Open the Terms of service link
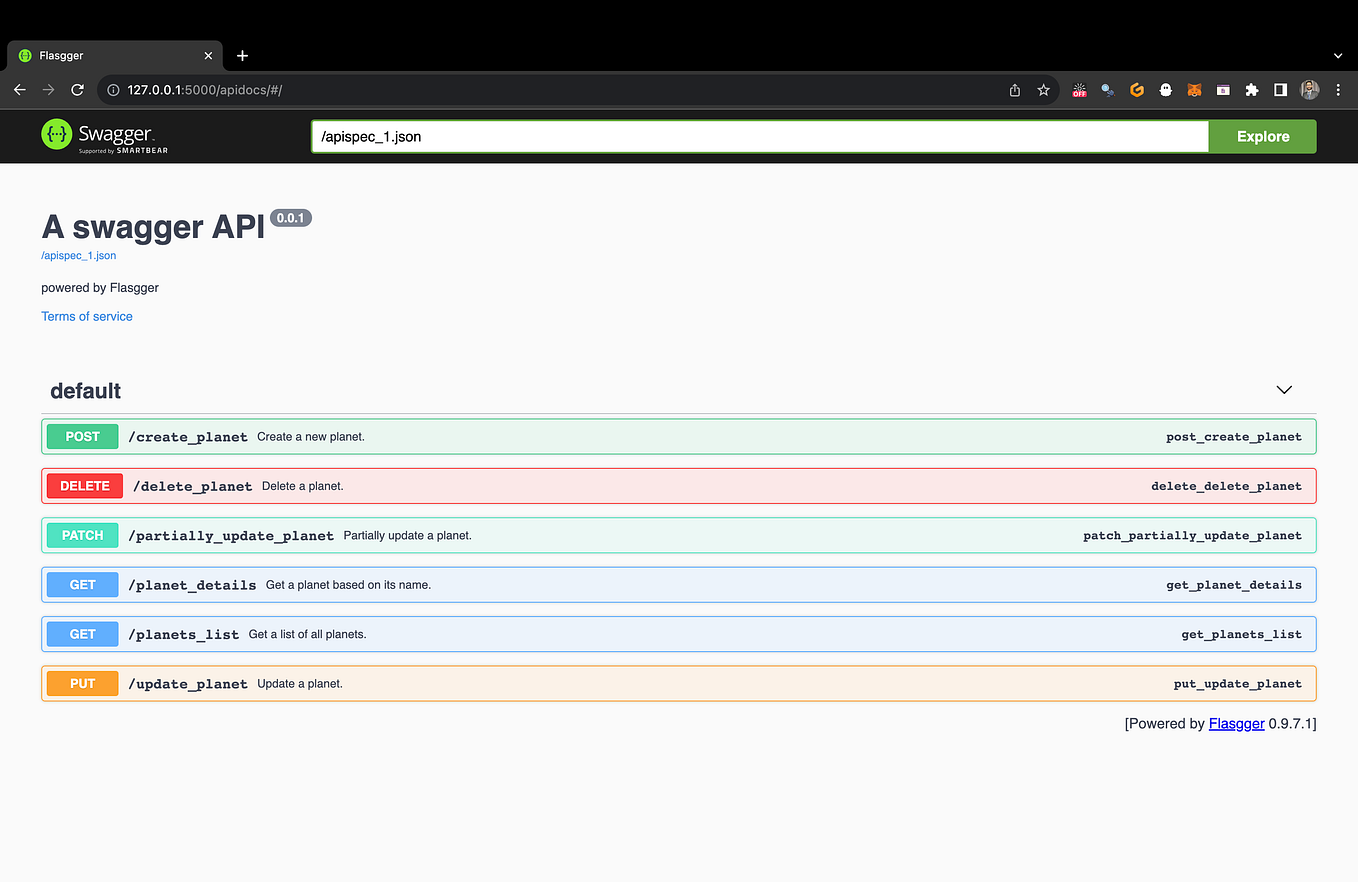The height and width of the screenshot is (882, 1358). click(86, 316)
